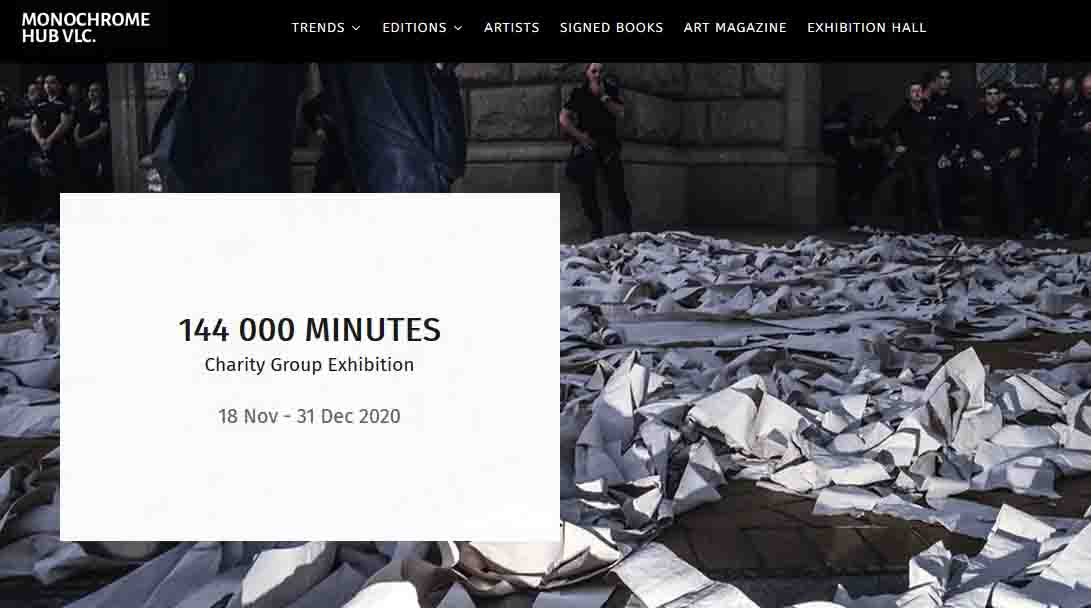Expand the chevron next to Trends
Screen dimensions: 1091x608
coord(356,29)
